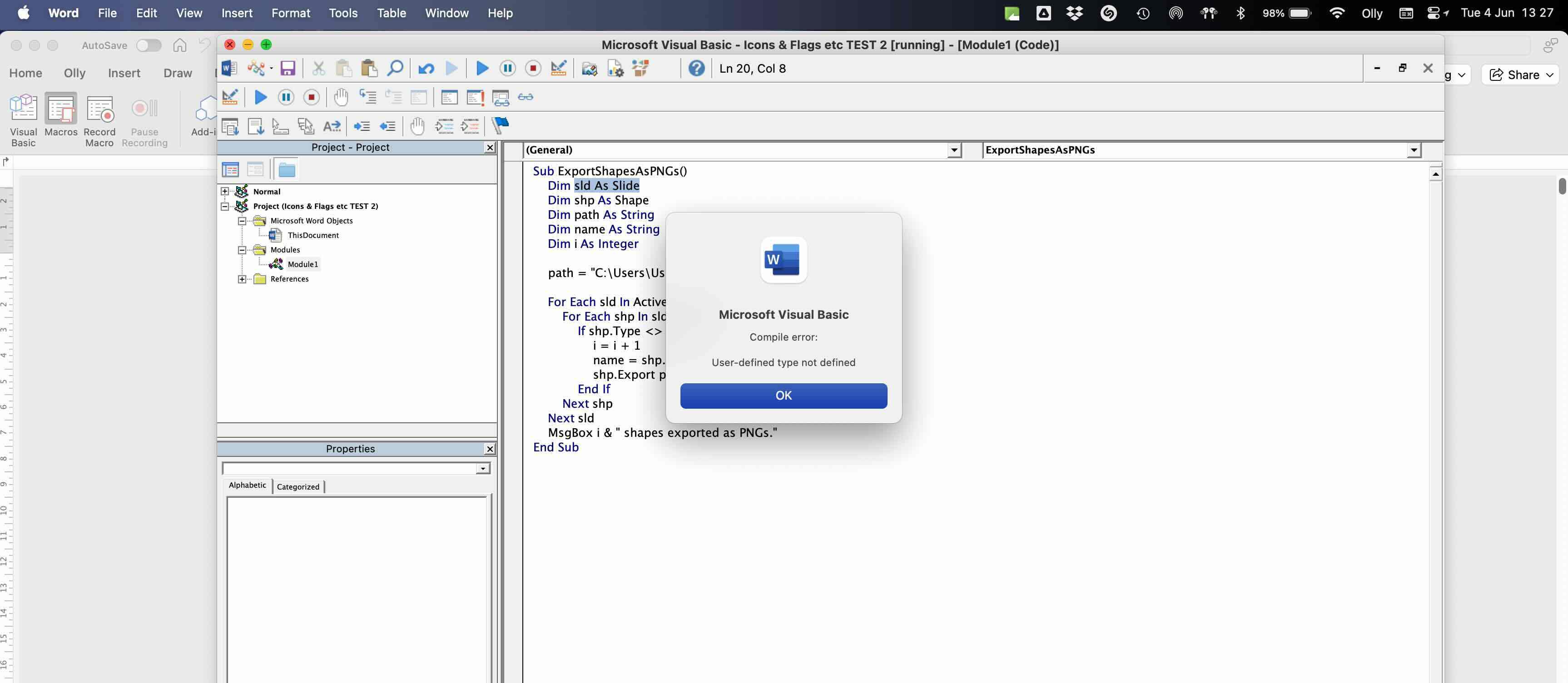Switch to the Alphabetic properties tab

[247, 485]
